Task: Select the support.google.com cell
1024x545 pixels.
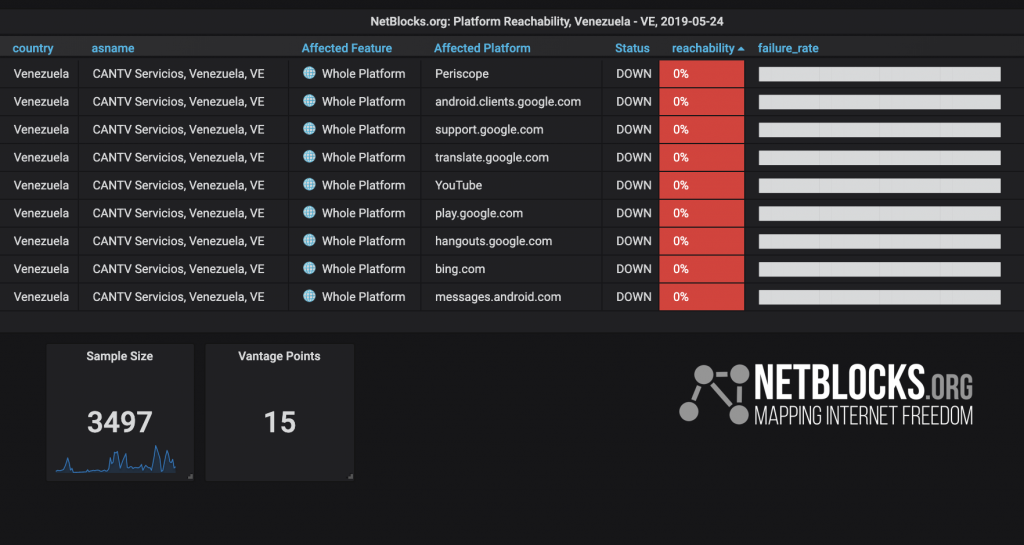Action: [x=488, y=130]
